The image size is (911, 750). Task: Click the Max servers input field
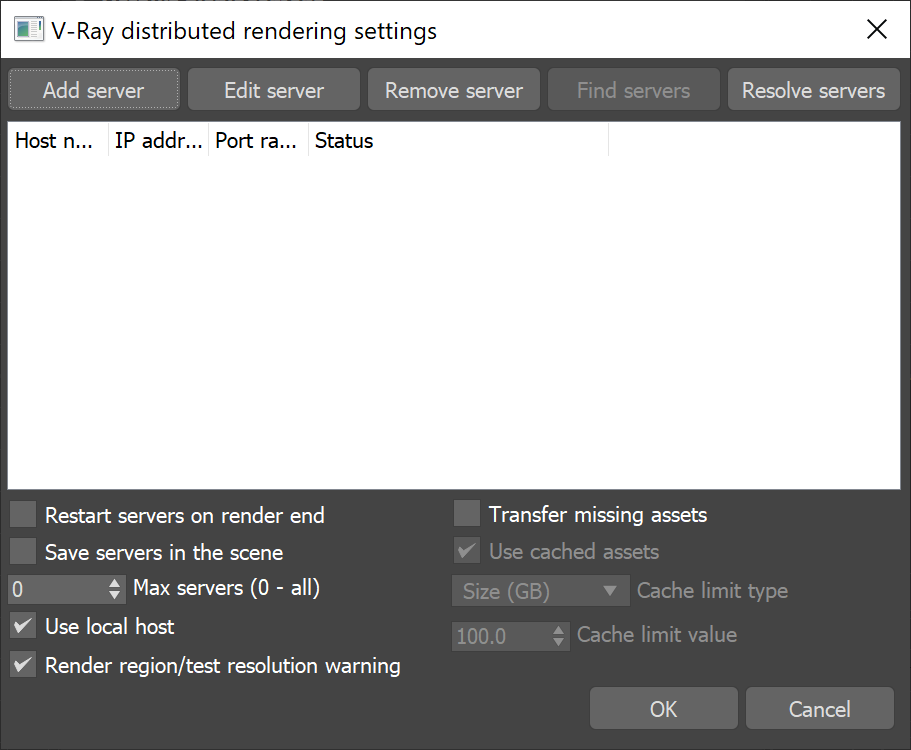55,589
